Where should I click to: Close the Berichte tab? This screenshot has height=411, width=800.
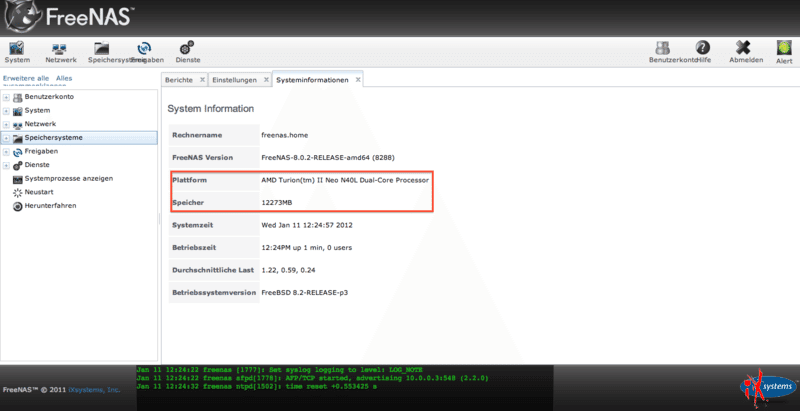tap(202, 80)
